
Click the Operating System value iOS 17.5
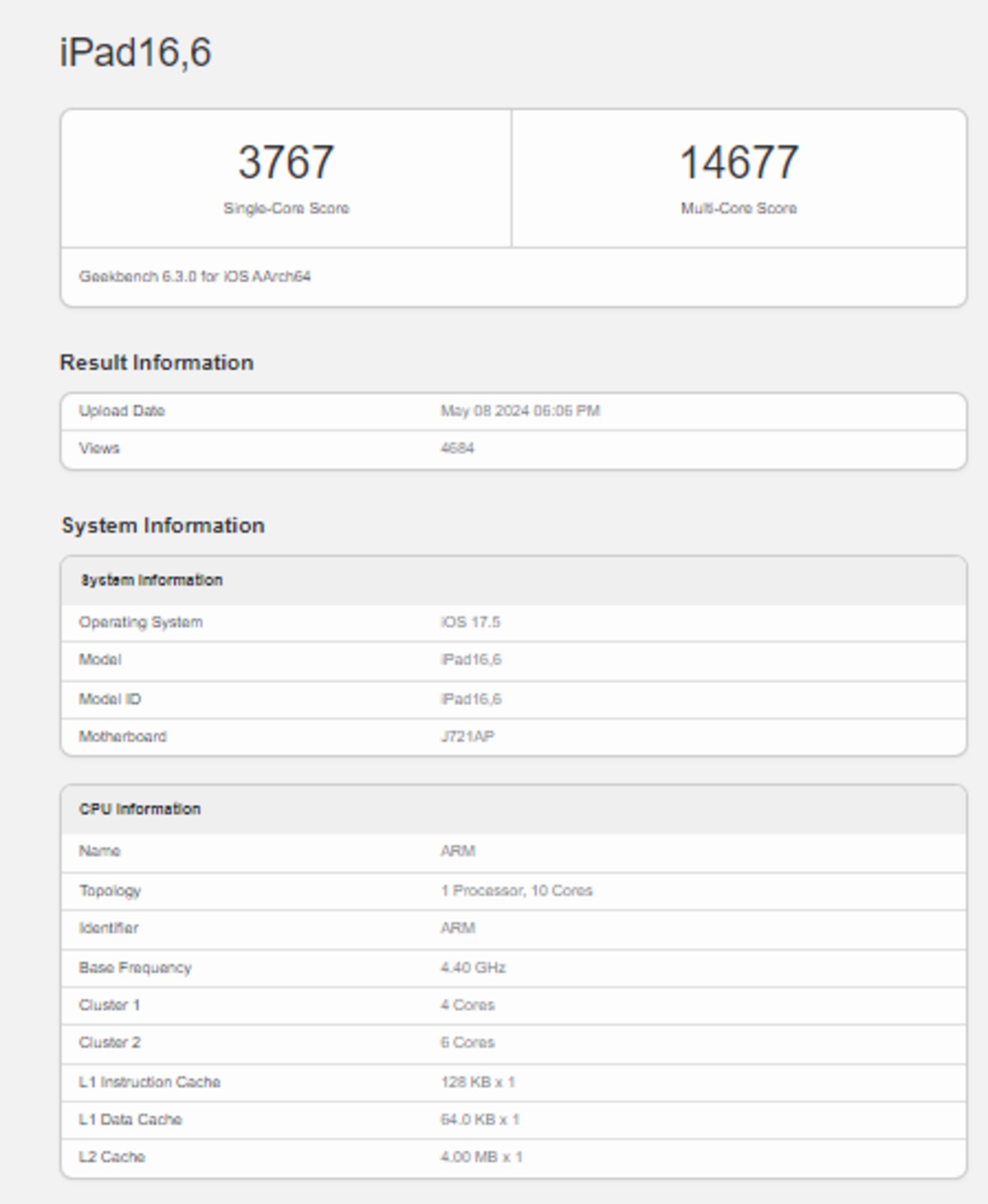click(470, 622)
